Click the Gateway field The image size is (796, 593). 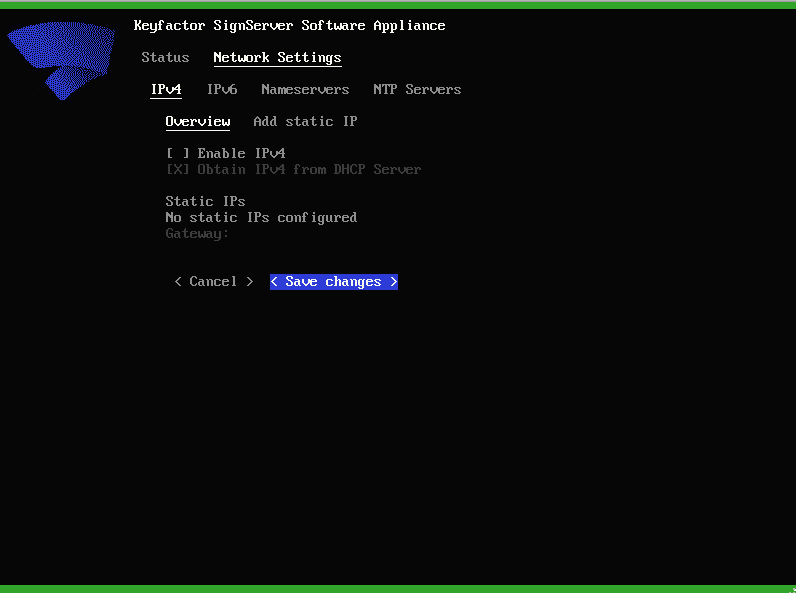click(x=198, y=234)
